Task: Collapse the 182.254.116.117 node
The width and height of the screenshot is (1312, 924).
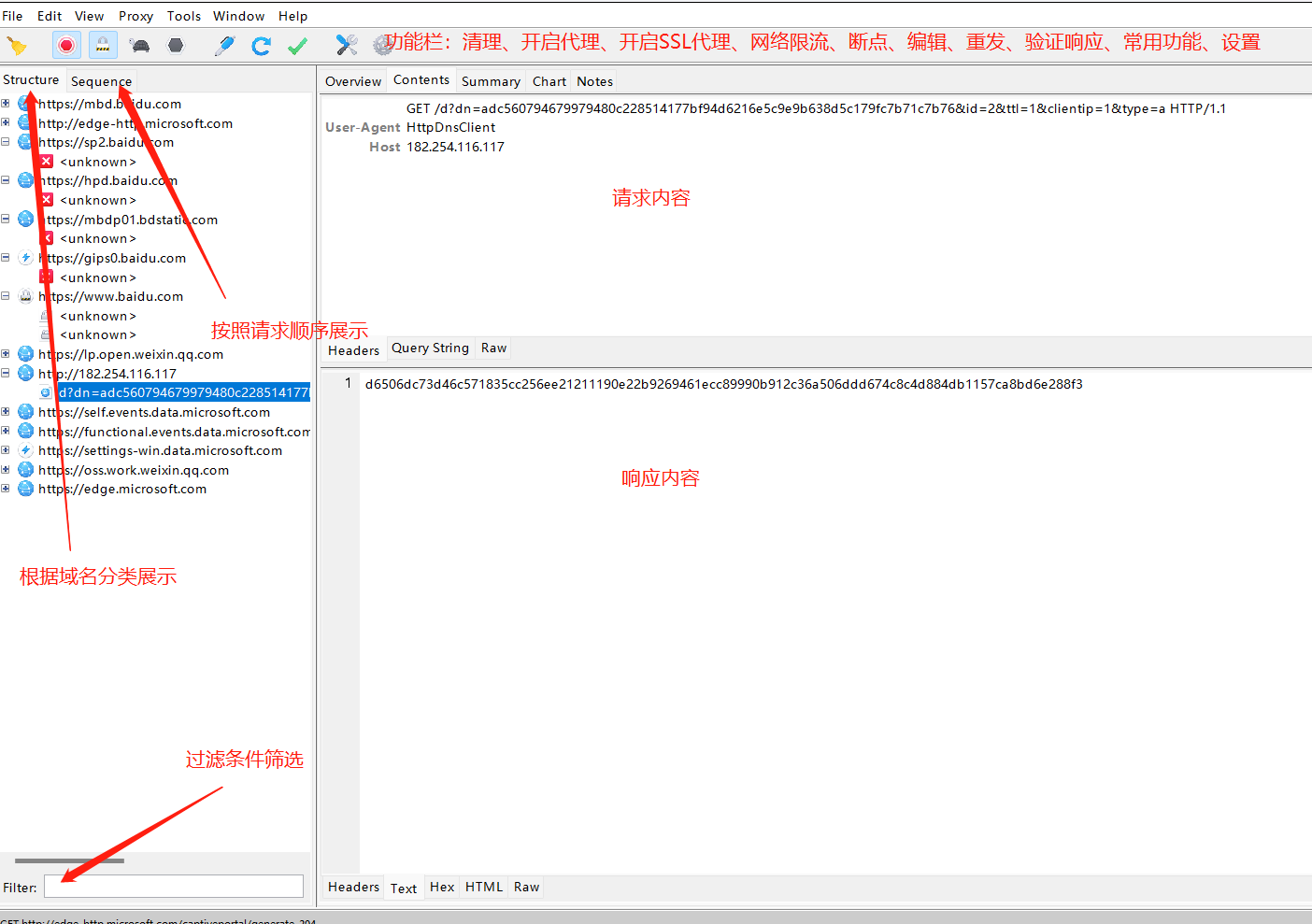Action: pos(6,372)
